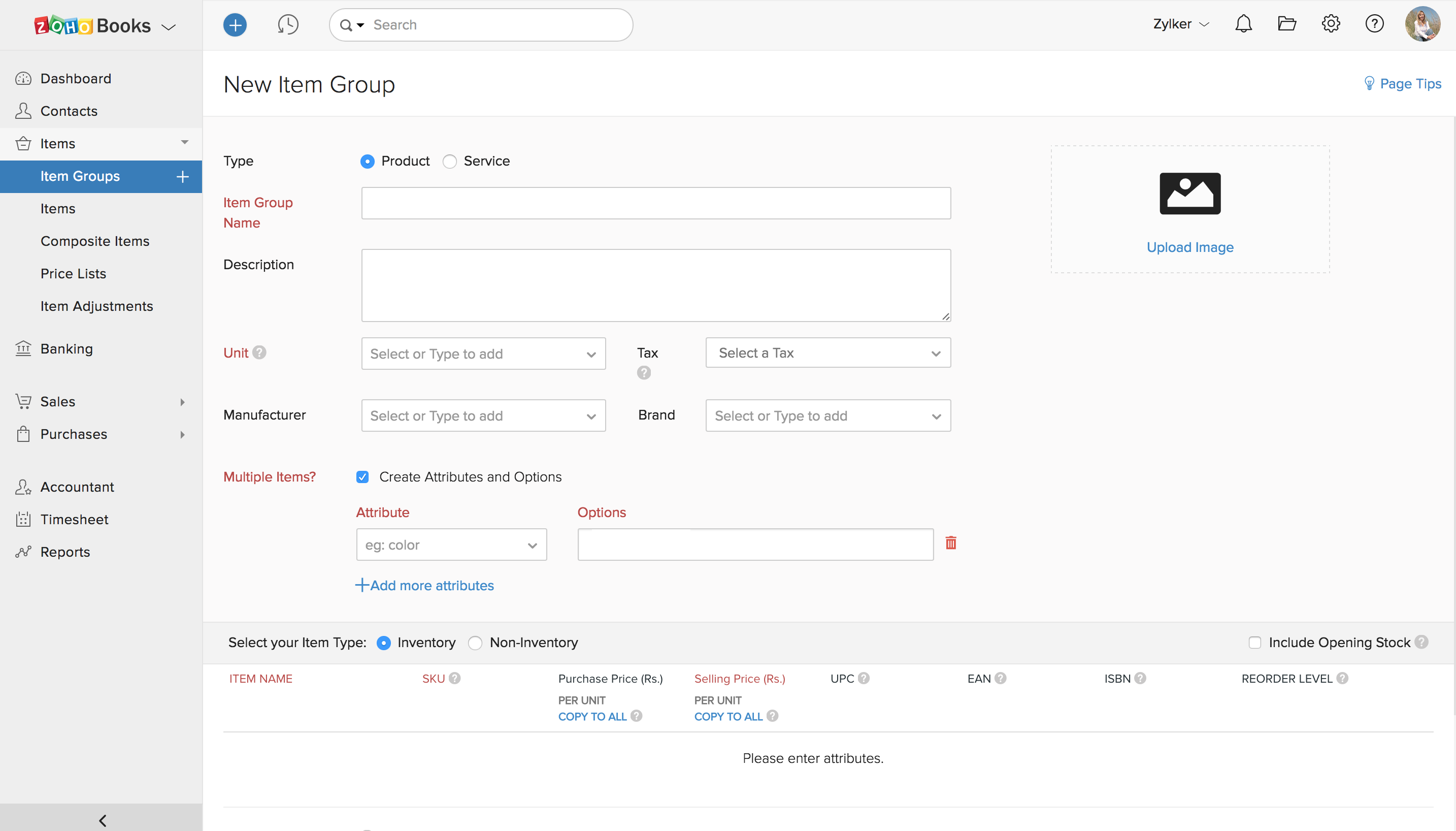Click the recent activities clock icon
This screenshot has height=831, width=1456.
pyautogui.click(x=287, y=24)
